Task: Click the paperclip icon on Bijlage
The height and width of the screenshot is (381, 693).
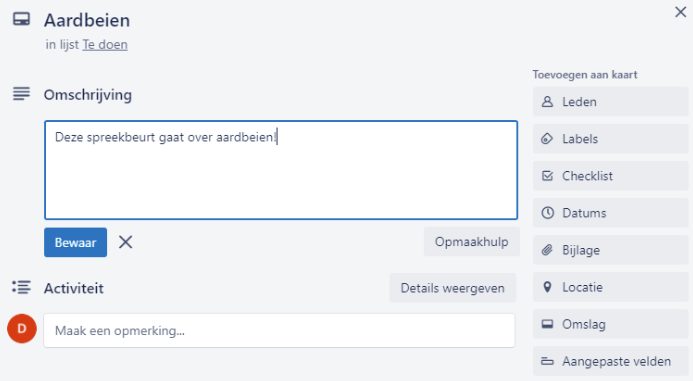Action: point(547,250)
